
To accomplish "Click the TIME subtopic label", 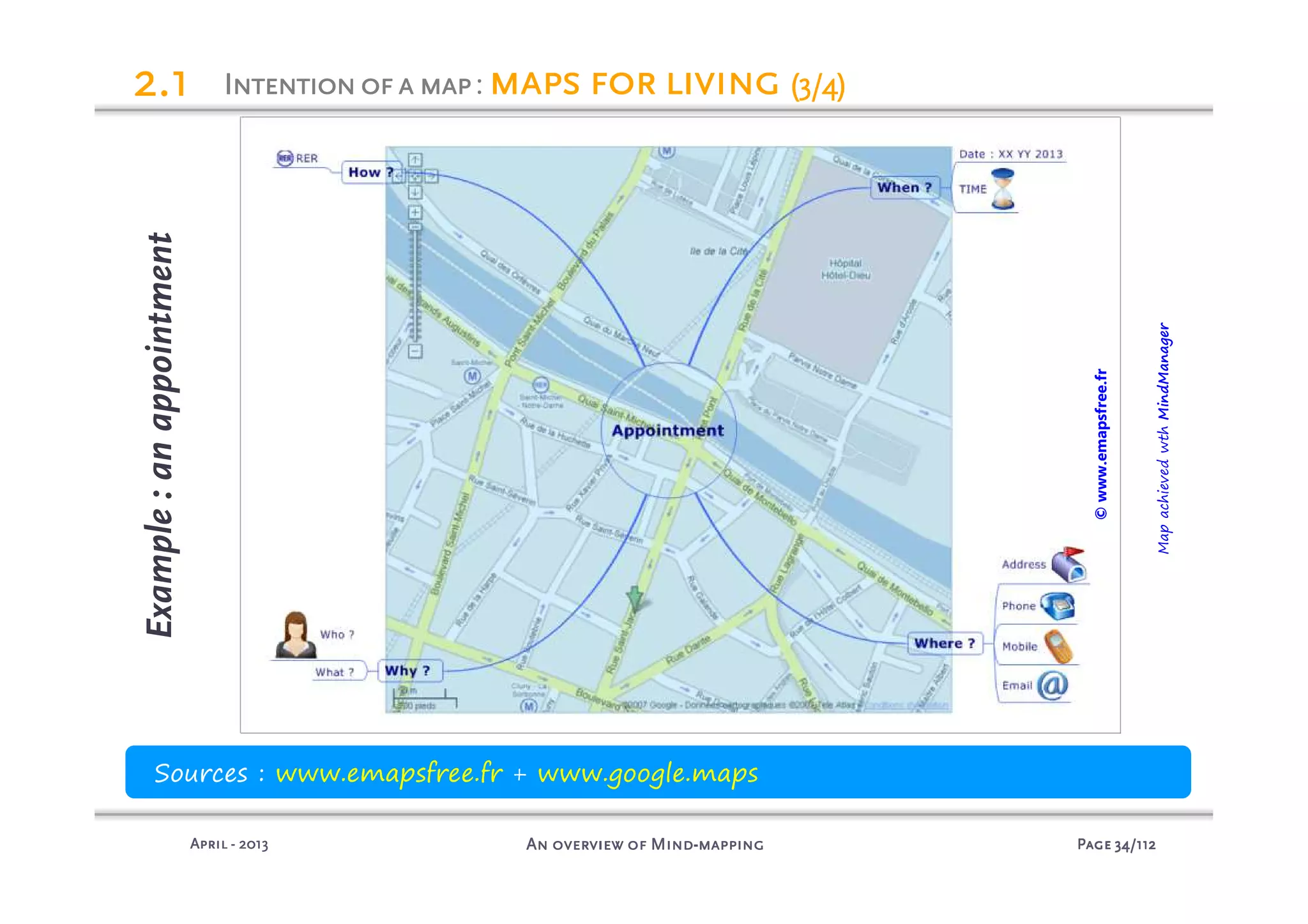I will tap(973, 189).
